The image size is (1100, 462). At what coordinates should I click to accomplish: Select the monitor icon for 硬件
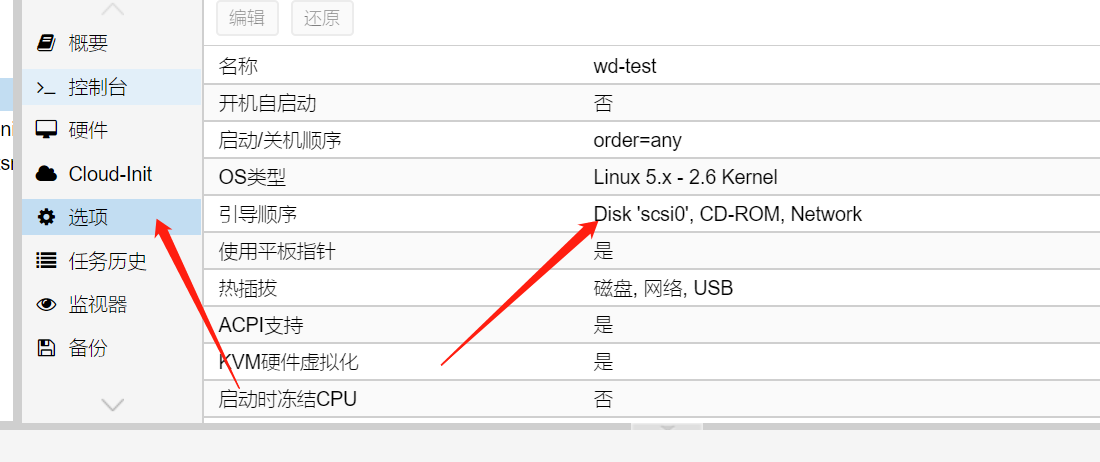click(x=46, y=130)
